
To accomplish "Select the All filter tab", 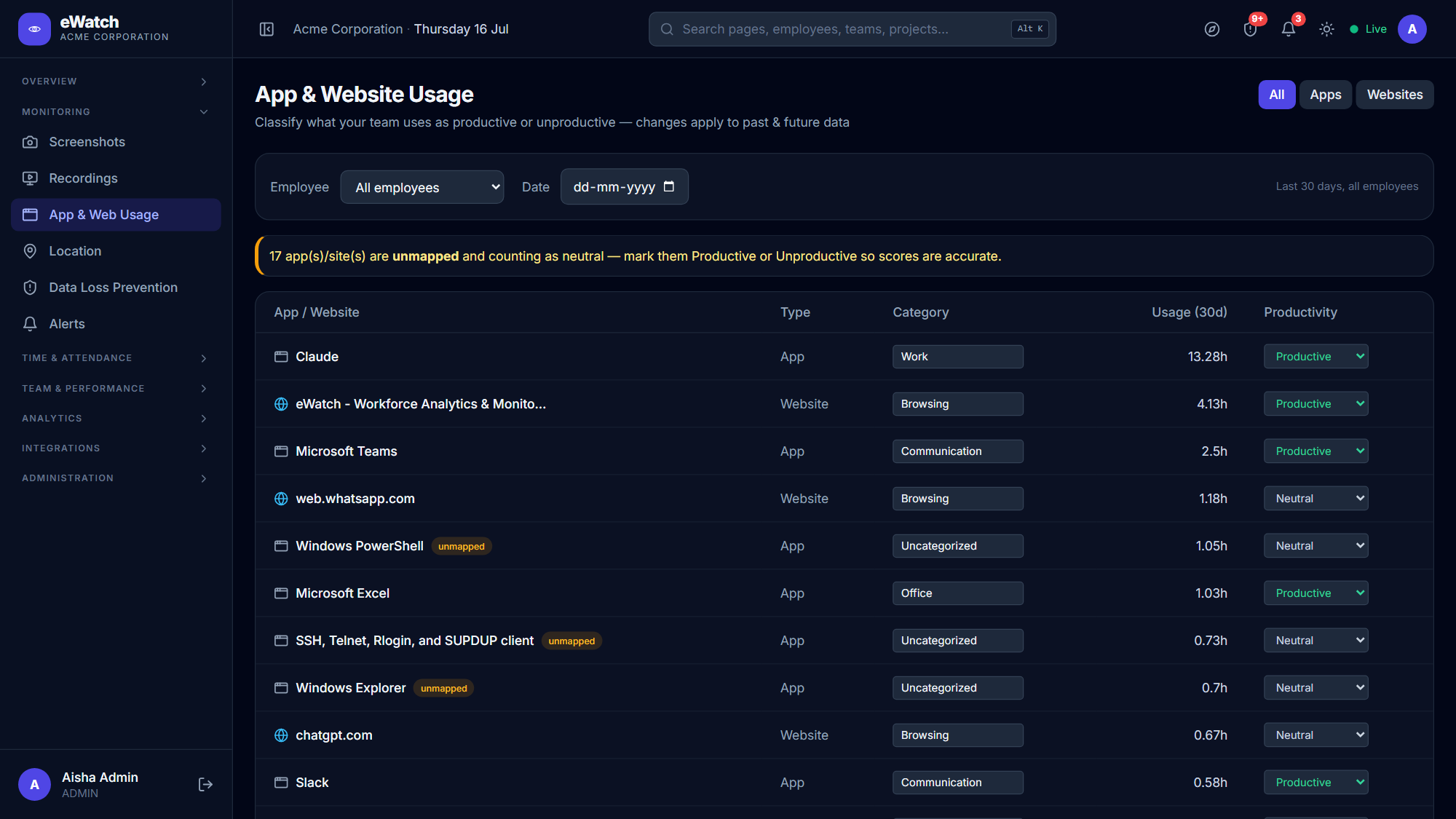I will 1277,95.
